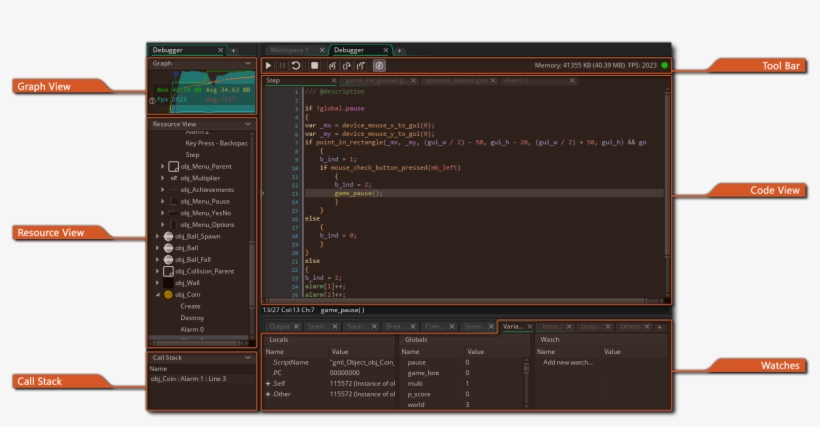Collapse the Call Stack panel chevron
The height and width of the screenshot is (427, 820).
pyautogui.click(x=247, y=357)
